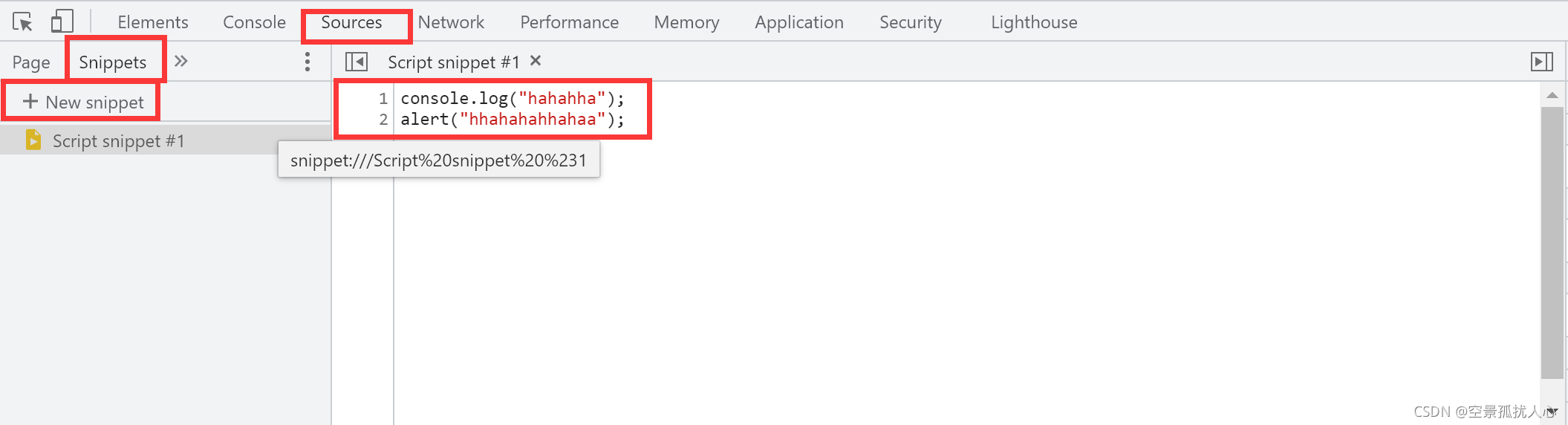Create a New snippet

point(83,102)
